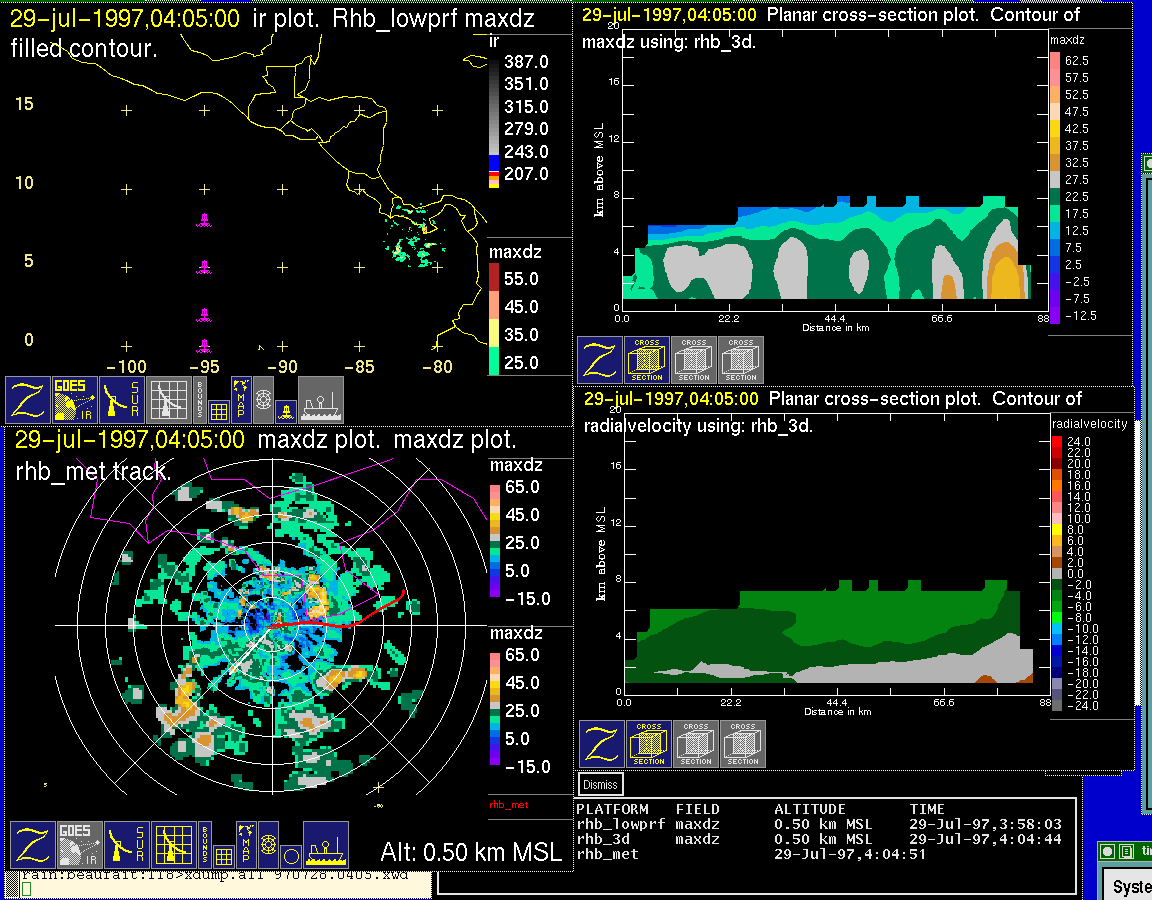
Task: Click the circle icon in the maxdz plot toolbar
Action: tap(290, 856)
